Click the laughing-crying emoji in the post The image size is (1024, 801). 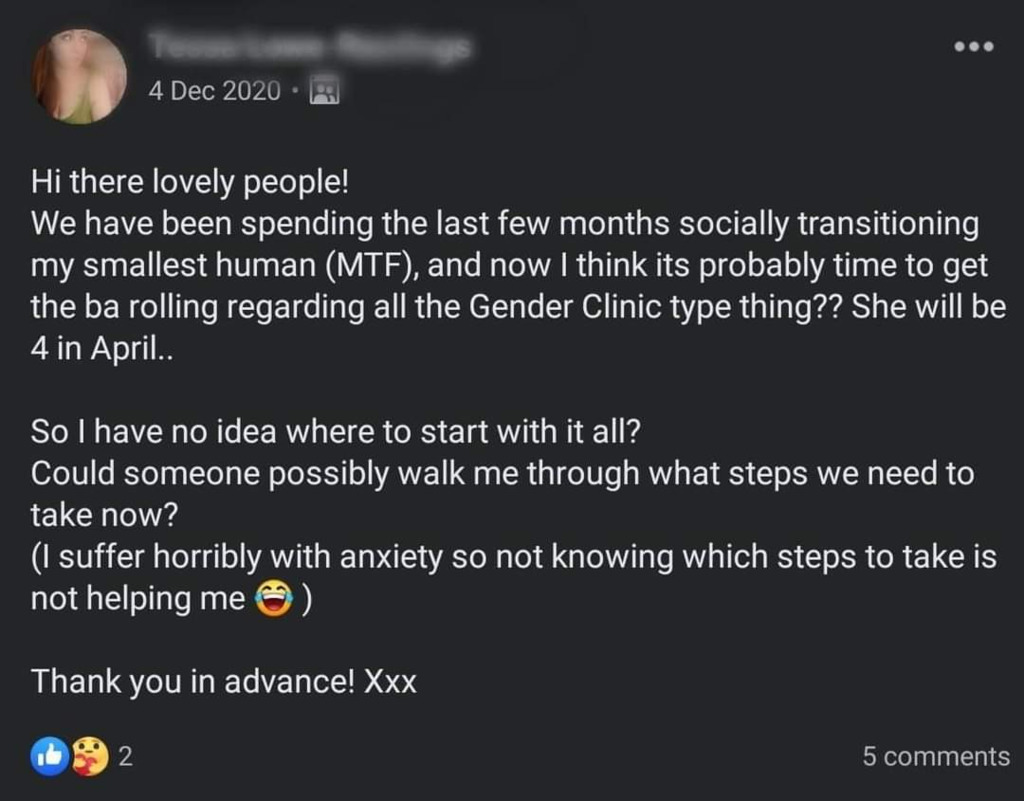point(274,600)
